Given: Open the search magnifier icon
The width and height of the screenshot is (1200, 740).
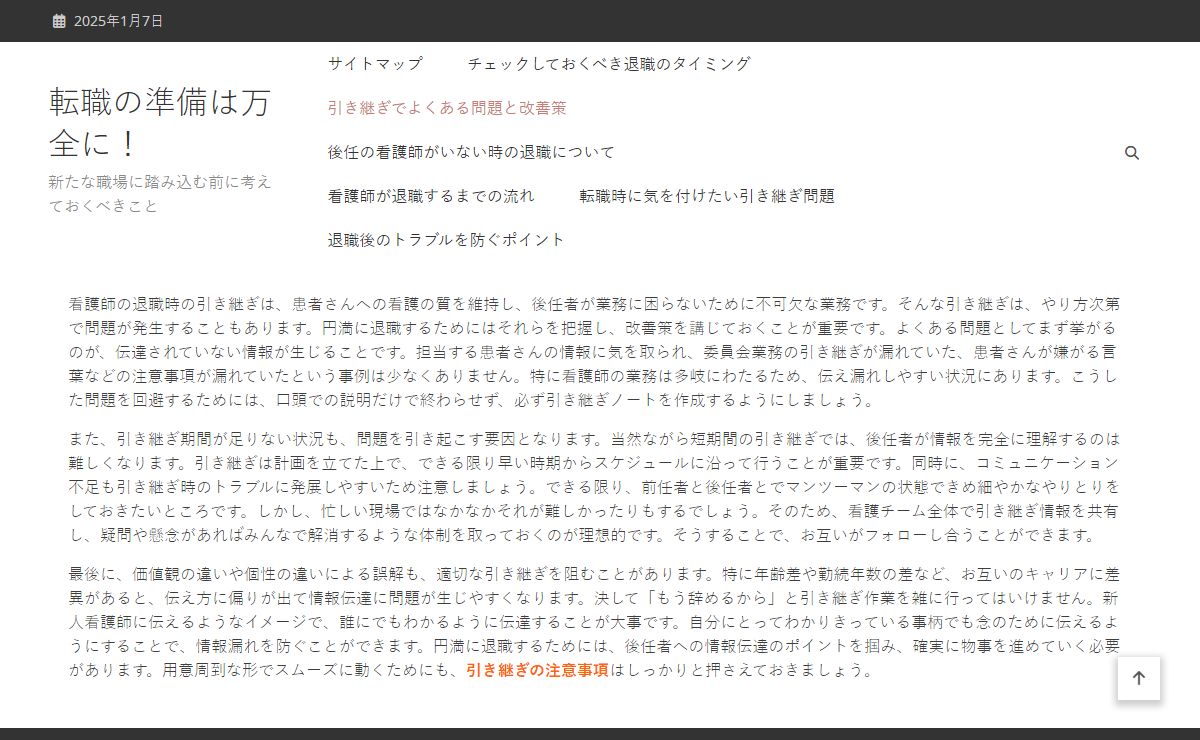Looking at the screenshot, I should click(x=1132, y=153).
